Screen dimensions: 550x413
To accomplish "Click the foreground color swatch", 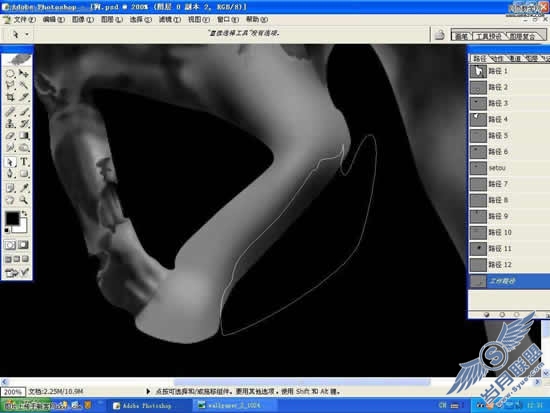I will tap(12, 219).
